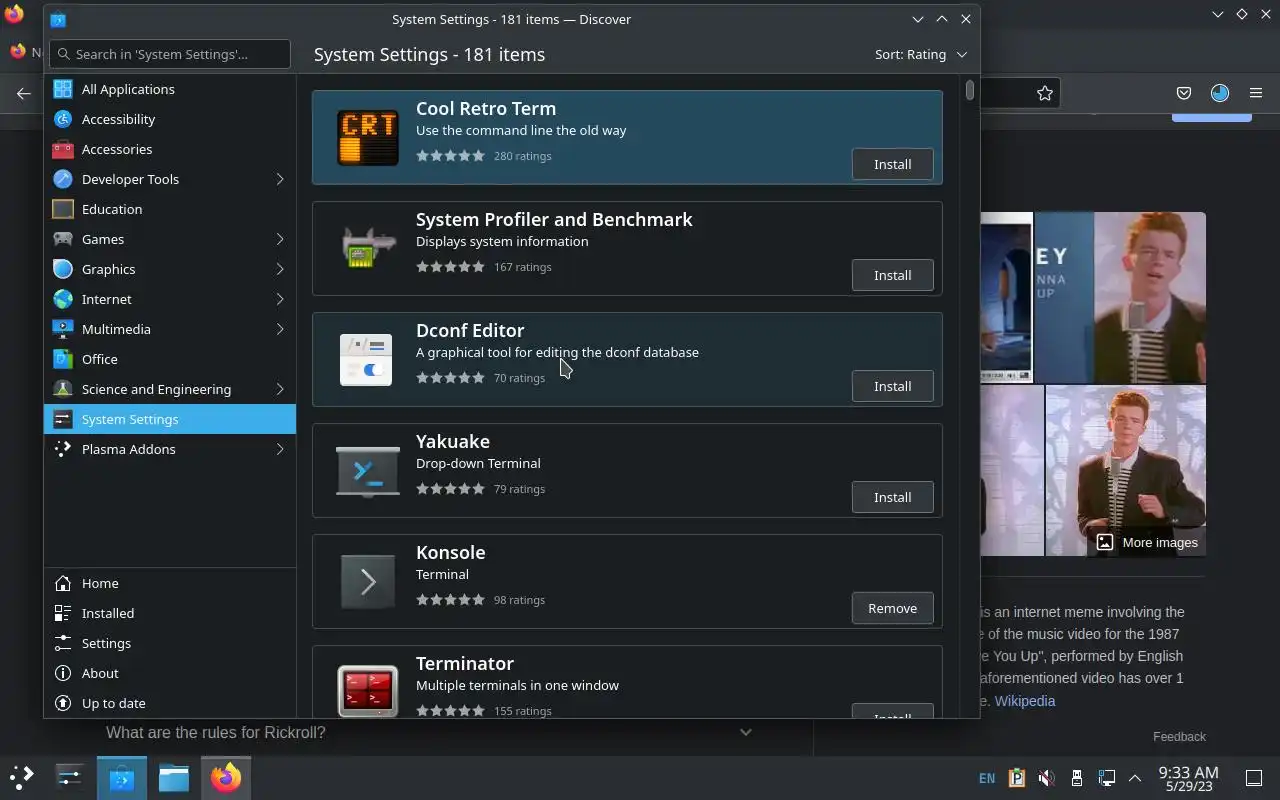Viewport: 1280px width, 800px height.
Task: Expand the Rickroll rules question in Firefox
Action: 745,732
